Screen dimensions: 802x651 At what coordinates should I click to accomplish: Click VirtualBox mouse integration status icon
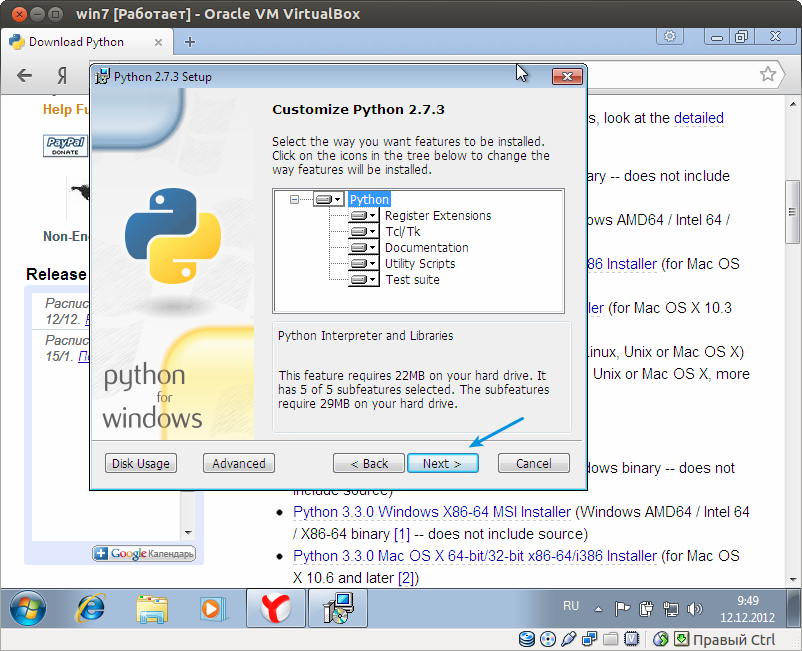point(661,639)
